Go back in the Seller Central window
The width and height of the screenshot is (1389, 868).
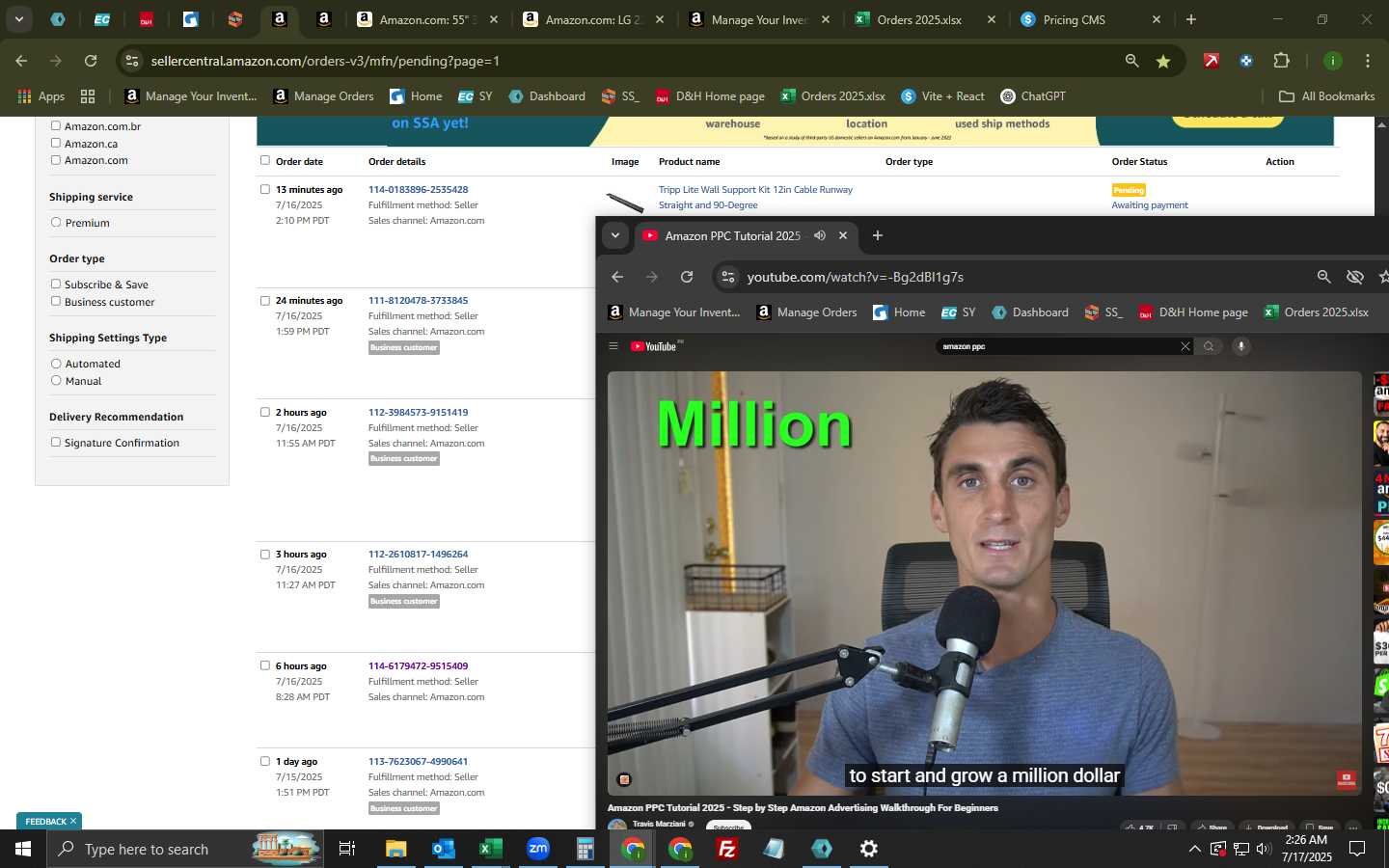[x=21, y=61]
